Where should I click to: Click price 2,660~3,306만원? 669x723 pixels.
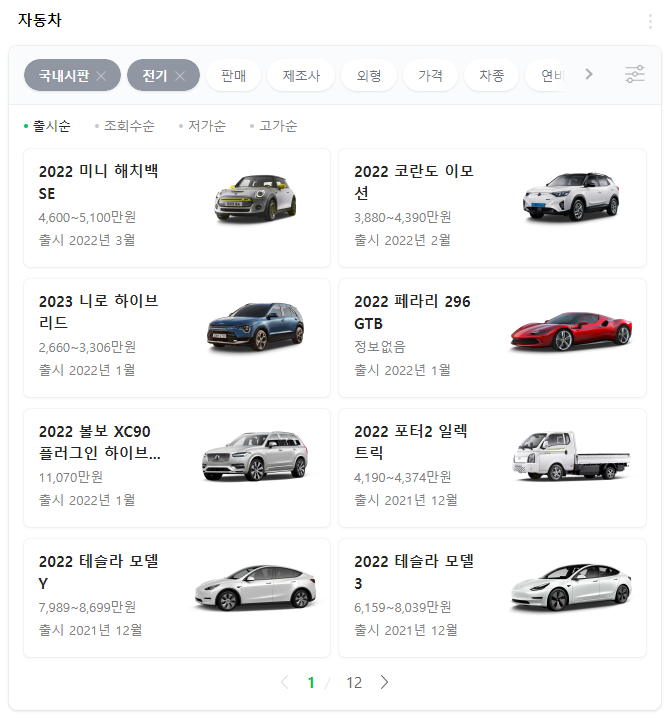coord(87,347)
